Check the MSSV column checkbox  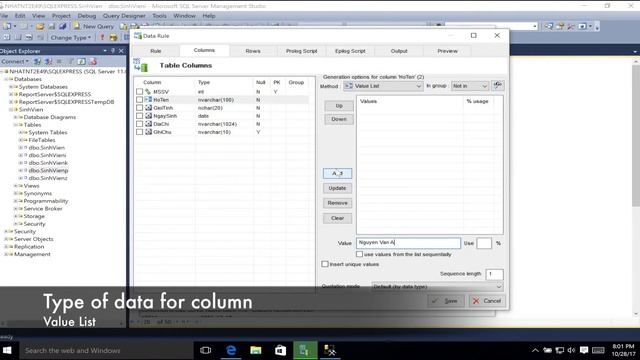(140, 91)
